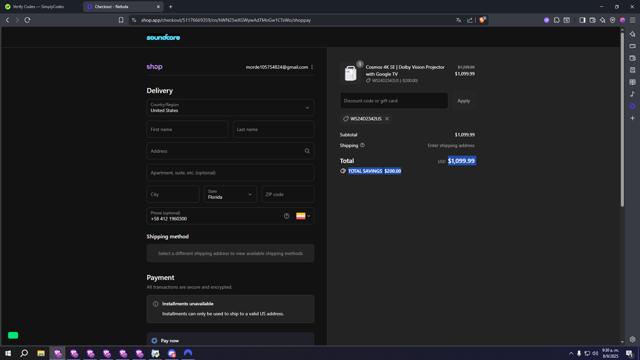Screen dimensions: 640x360
Task: Open the Windows Start menu
Action: click(x=8, y=353)
